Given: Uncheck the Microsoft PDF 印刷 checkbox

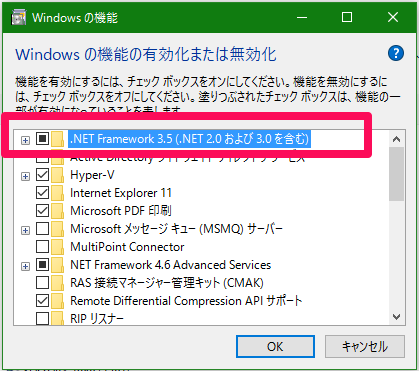Looking at the screenshot, I should click(x=42, y=211).
